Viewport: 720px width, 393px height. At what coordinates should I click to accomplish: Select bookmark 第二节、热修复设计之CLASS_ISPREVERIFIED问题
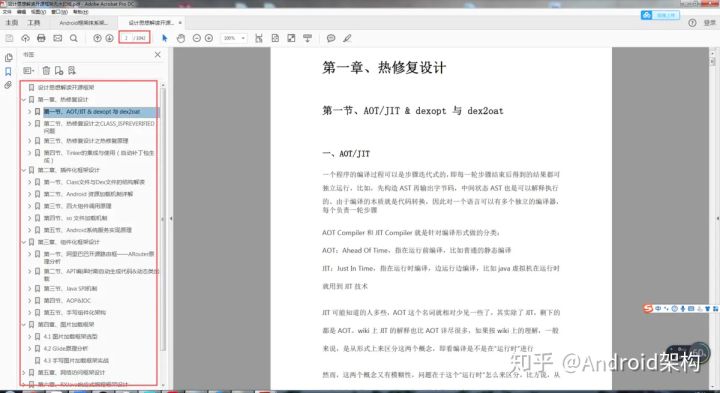tap(99, 127)
